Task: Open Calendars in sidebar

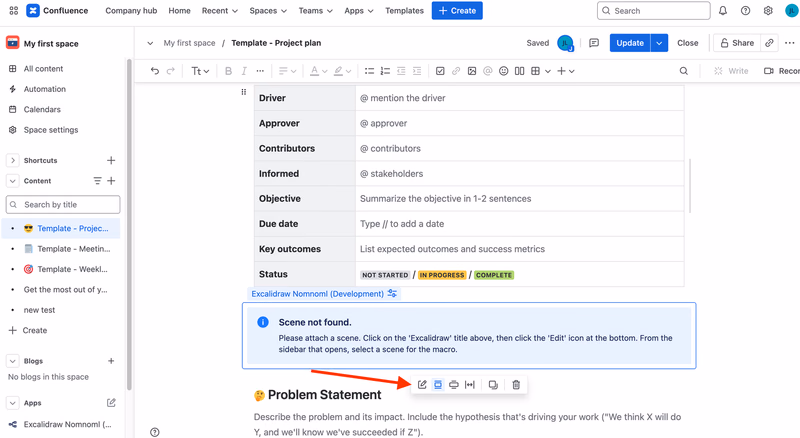Action: pyautogui.click(x=42, y=109)
